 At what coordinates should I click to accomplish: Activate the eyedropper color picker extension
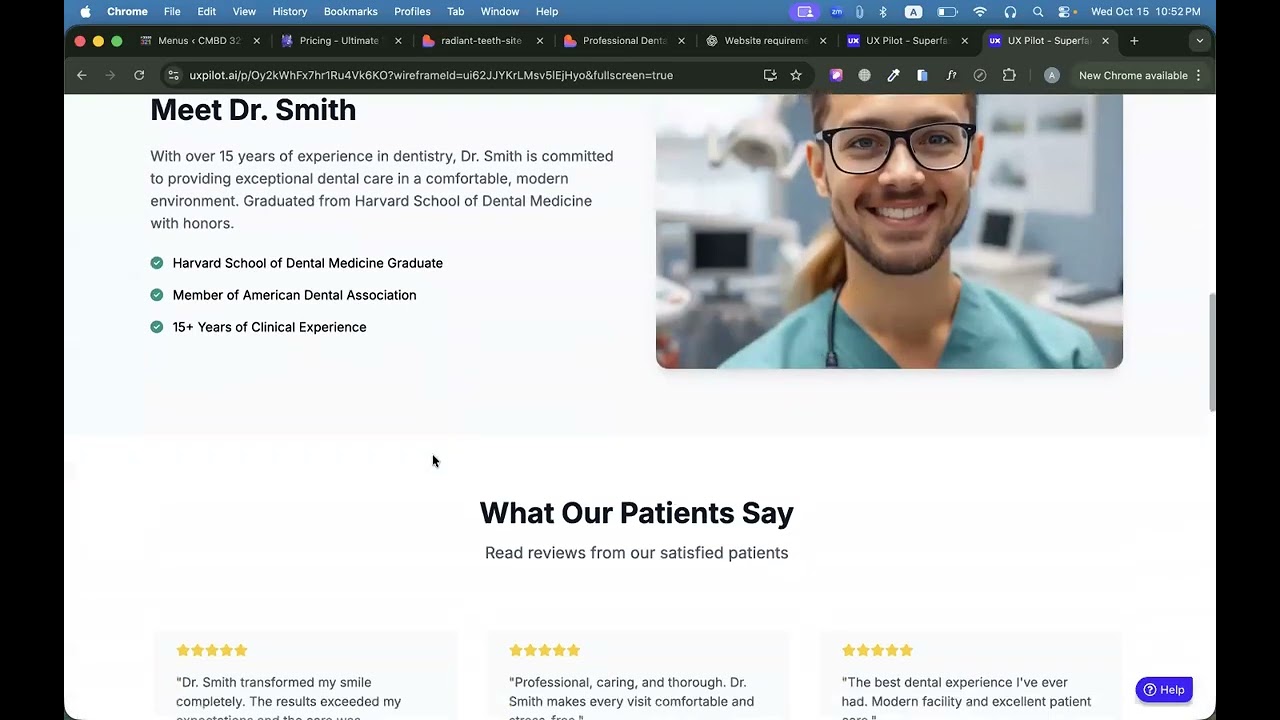893,75
